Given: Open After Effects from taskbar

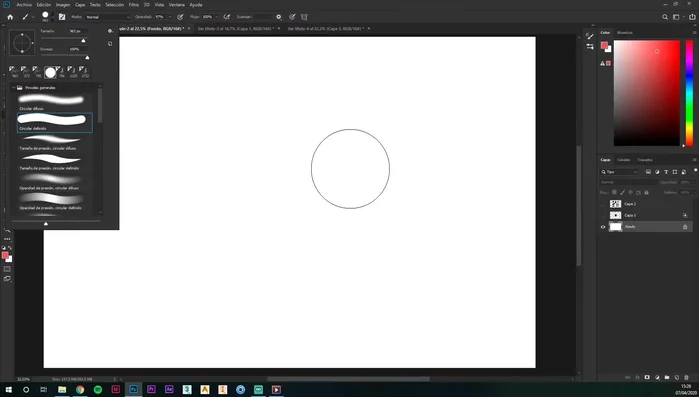Looking at the screenshot, I should (169, 389).
